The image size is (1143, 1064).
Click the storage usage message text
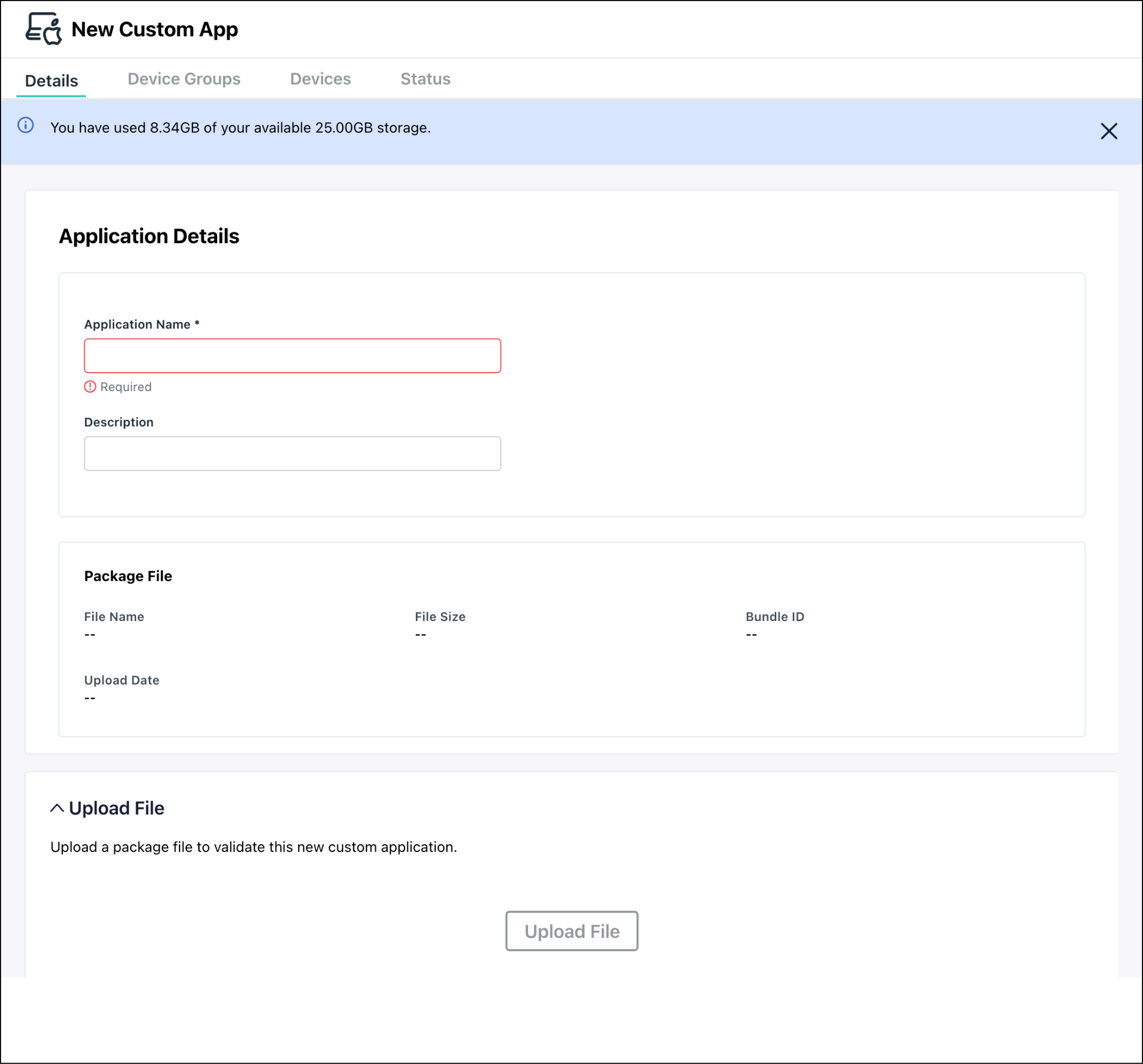[x=241, y=128]
